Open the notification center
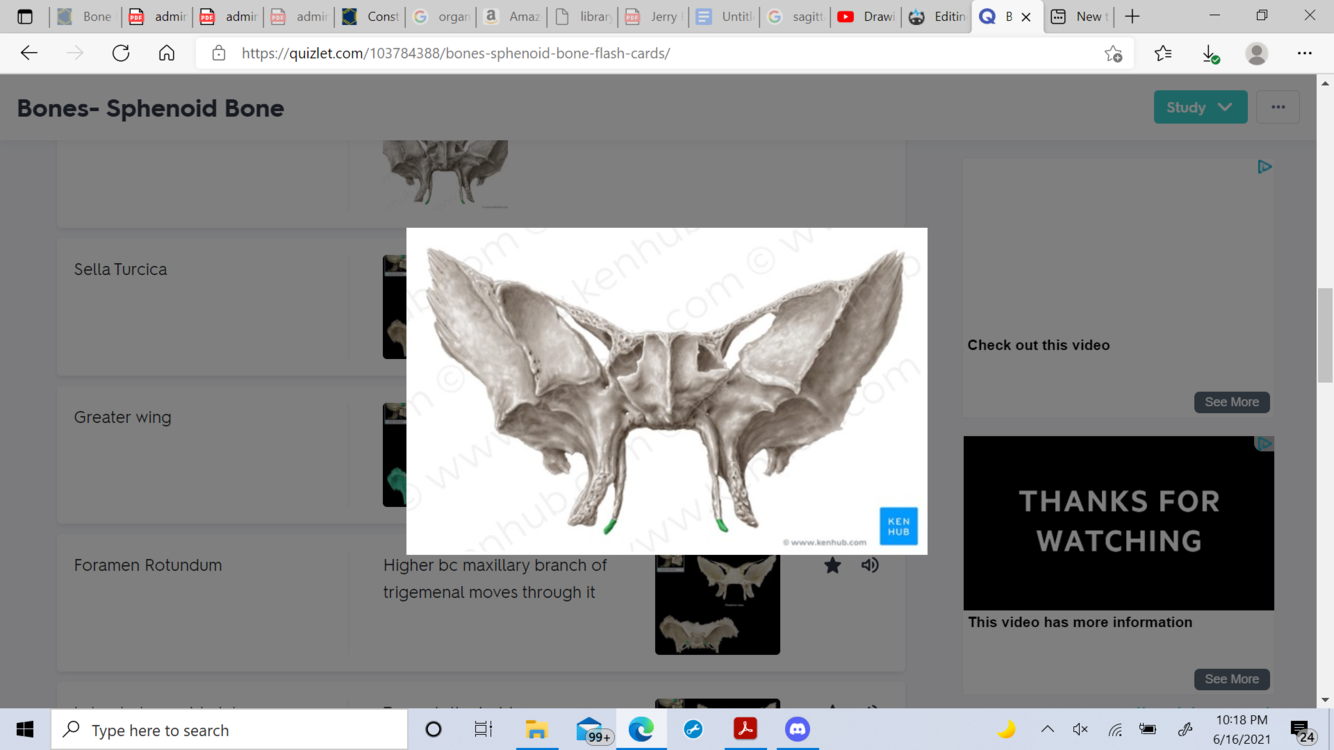 click(x=1302, y=731)
